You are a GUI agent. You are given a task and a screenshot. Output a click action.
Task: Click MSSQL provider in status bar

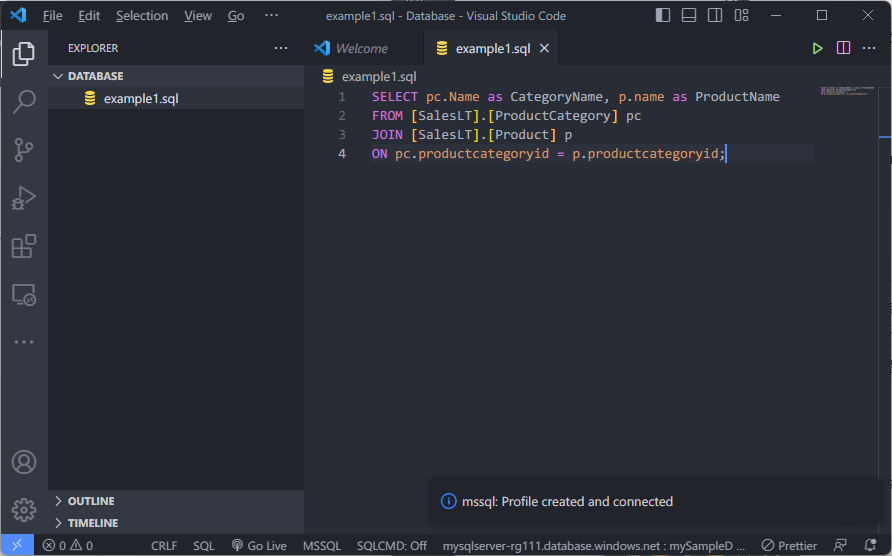coord(321,546)
